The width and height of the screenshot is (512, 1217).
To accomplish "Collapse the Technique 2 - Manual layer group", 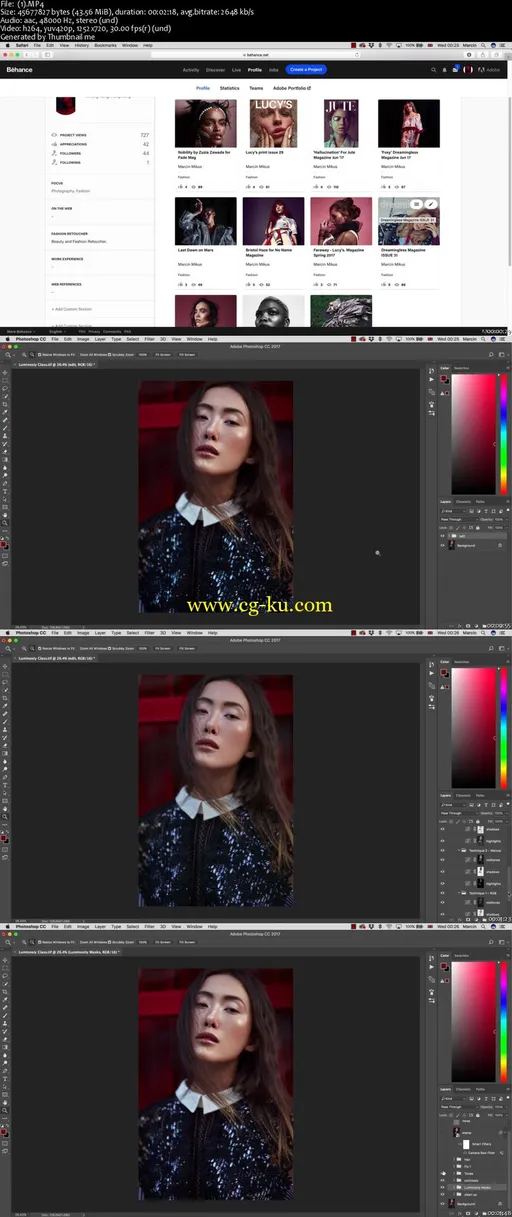I will (x=459, y=851).
